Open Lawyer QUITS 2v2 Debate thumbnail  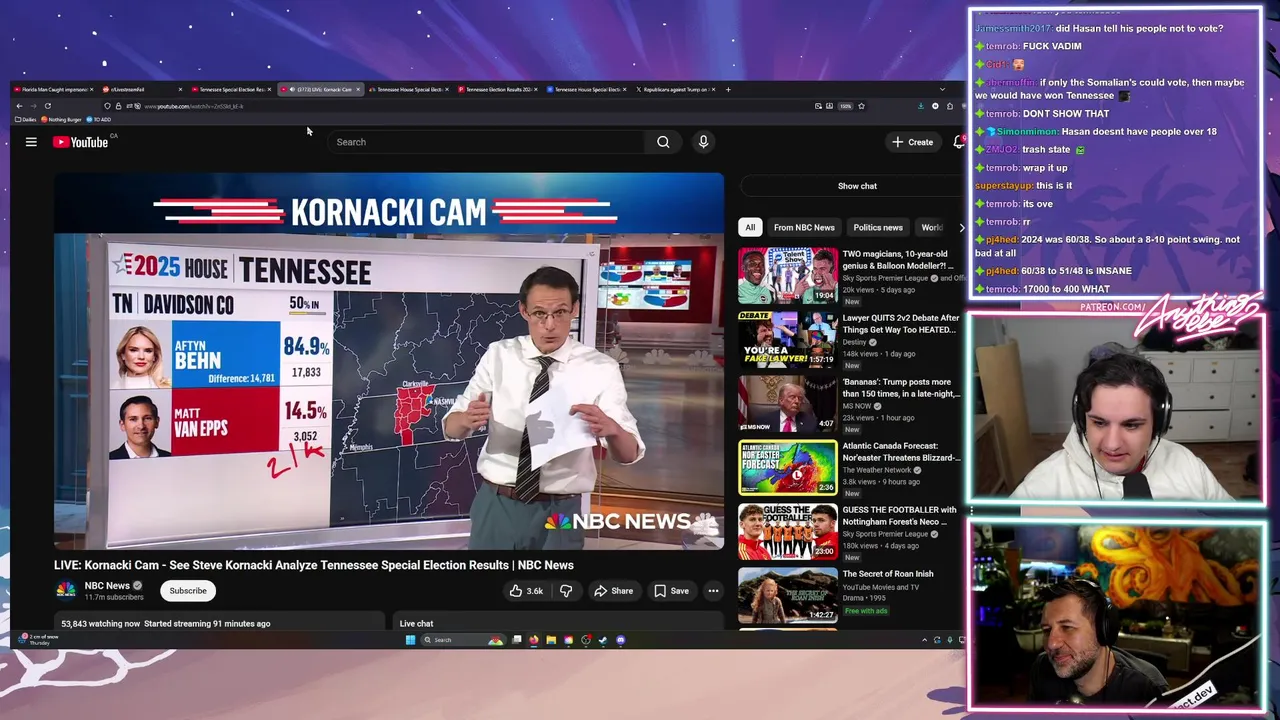(x=788, y=338)
